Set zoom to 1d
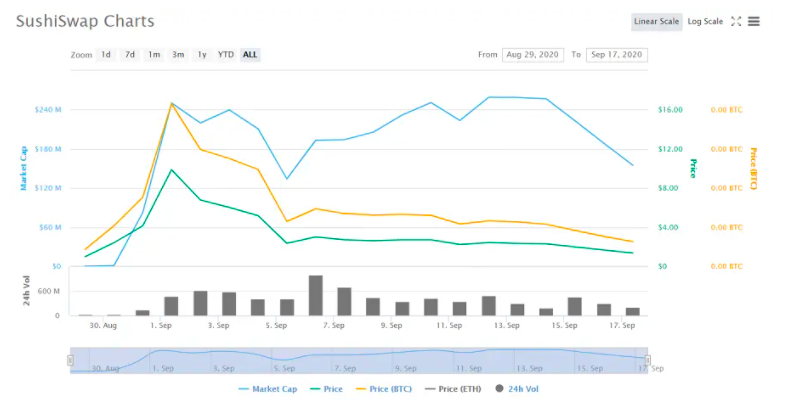 coord(106,54)
